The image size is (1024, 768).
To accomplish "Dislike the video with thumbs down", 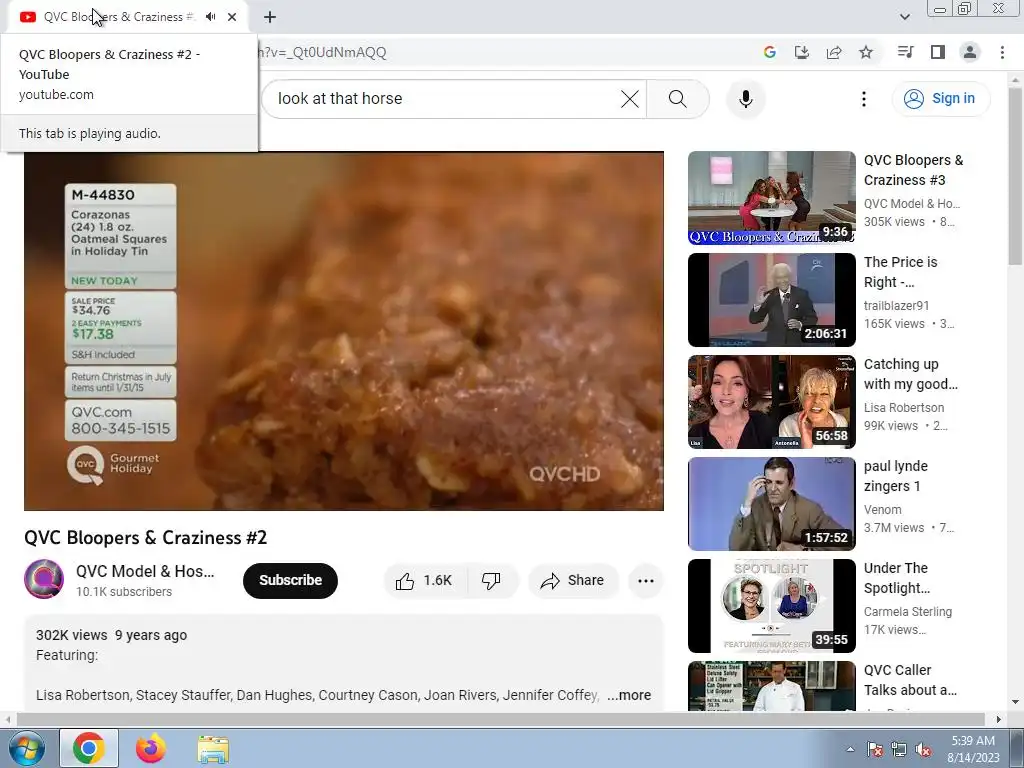I will coord(491,581).
